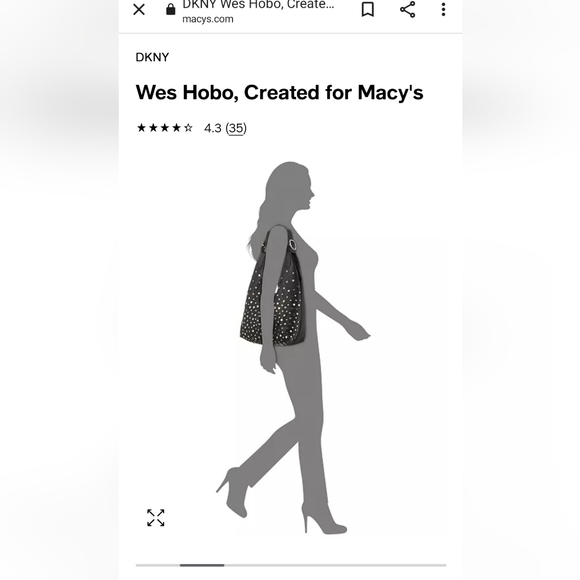Click the macys.com address text
The image size is (580, 580).
(x=208, y=19)
